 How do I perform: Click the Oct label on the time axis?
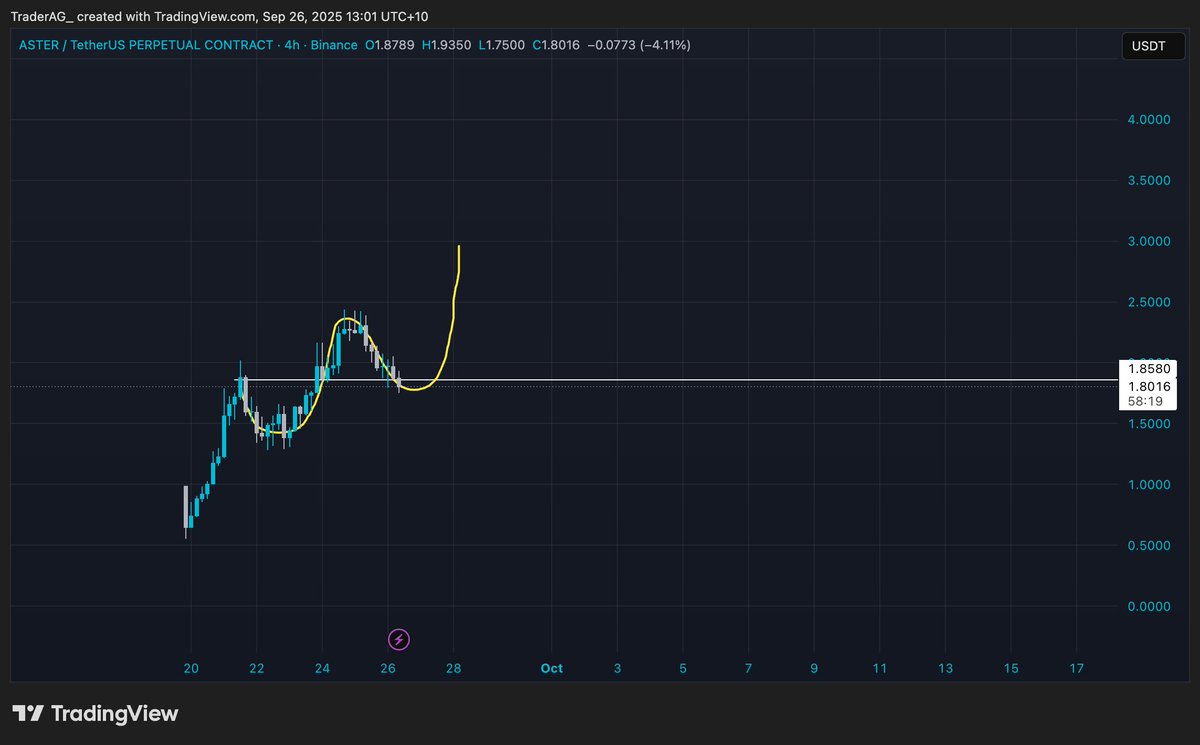click(551, 668)
